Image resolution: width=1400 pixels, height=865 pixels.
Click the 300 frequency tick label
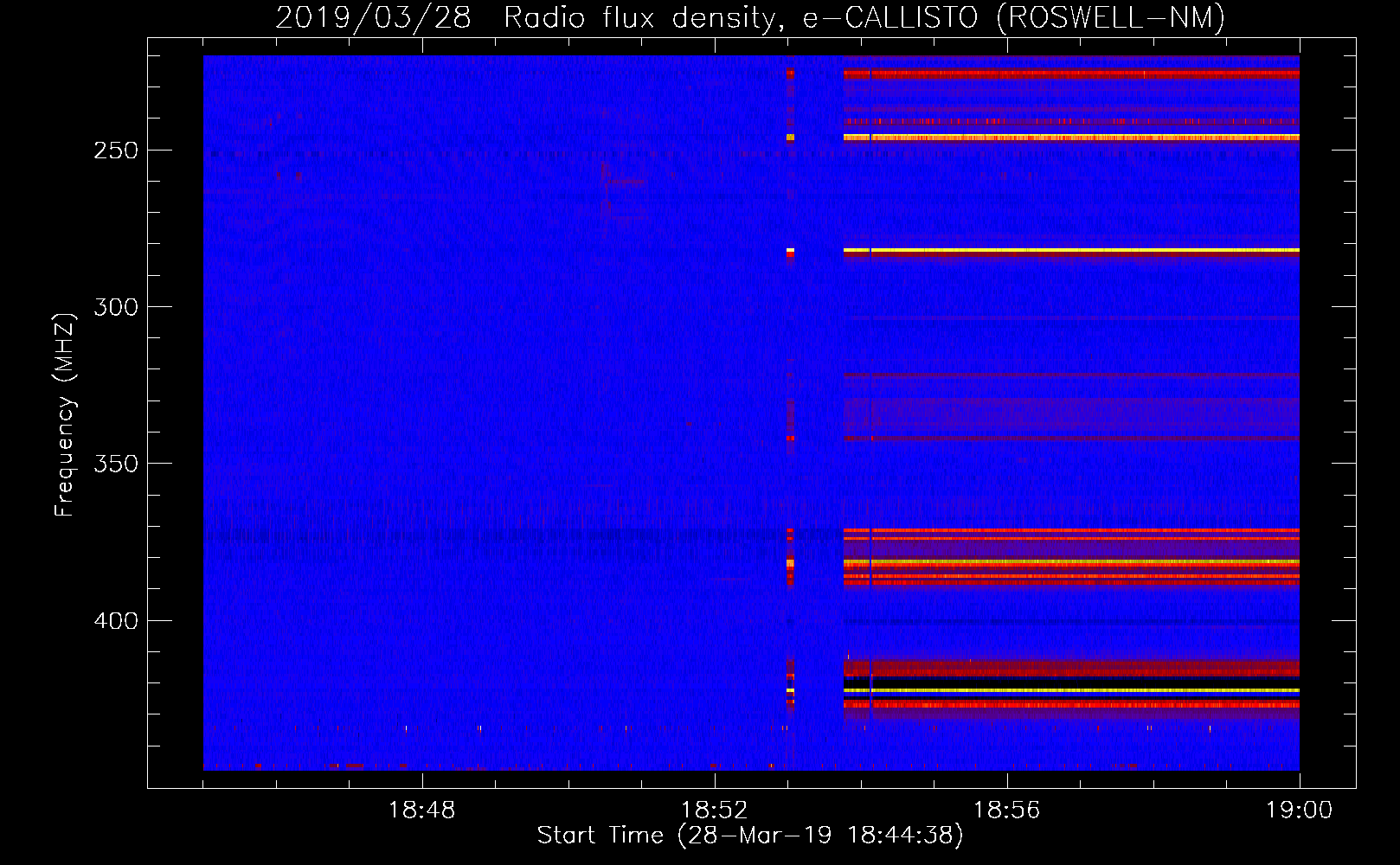pyautogui.click(x=116, y=307)
